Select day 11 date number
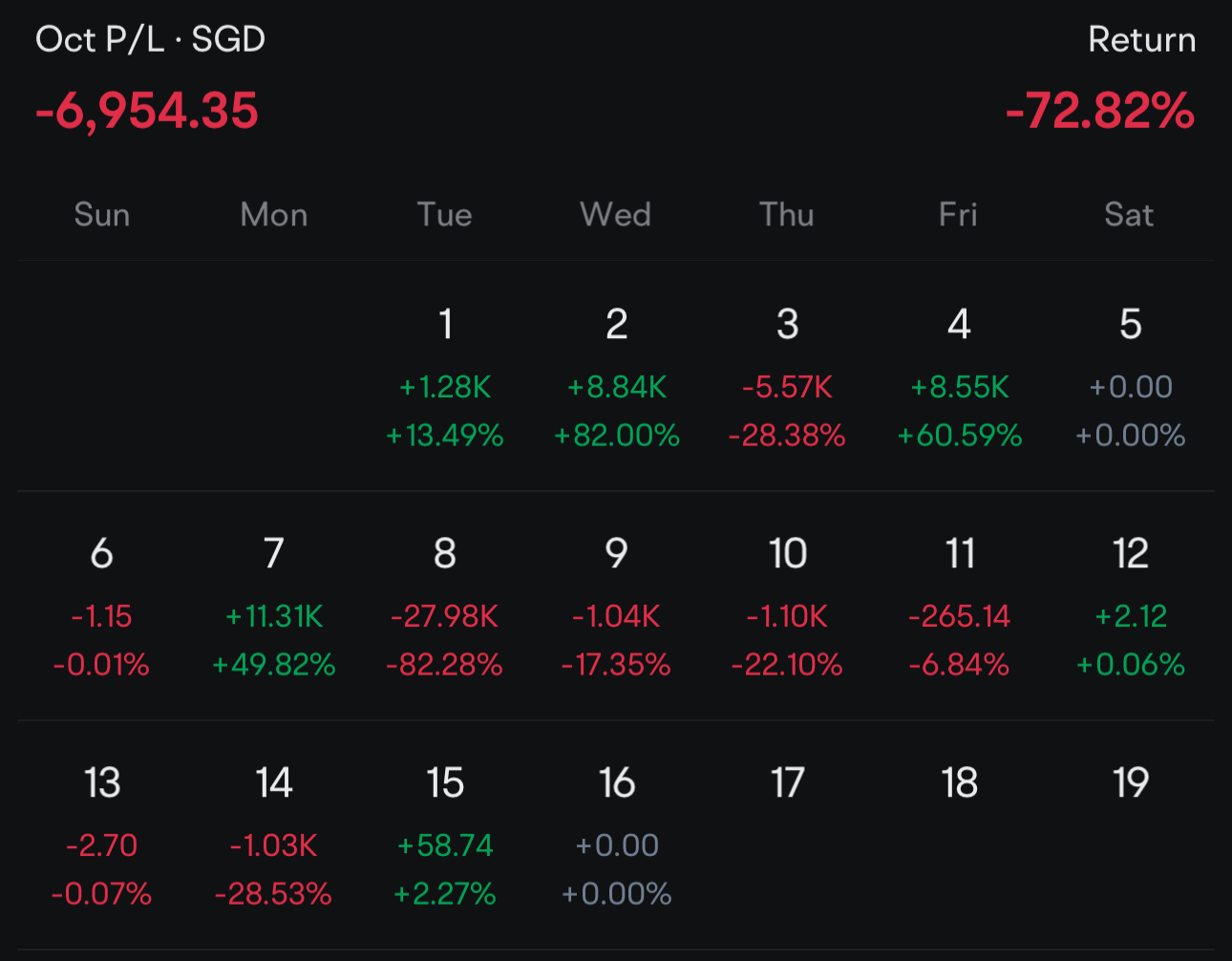The height and width of the screenshot is (961, 1232). [960, 554]
